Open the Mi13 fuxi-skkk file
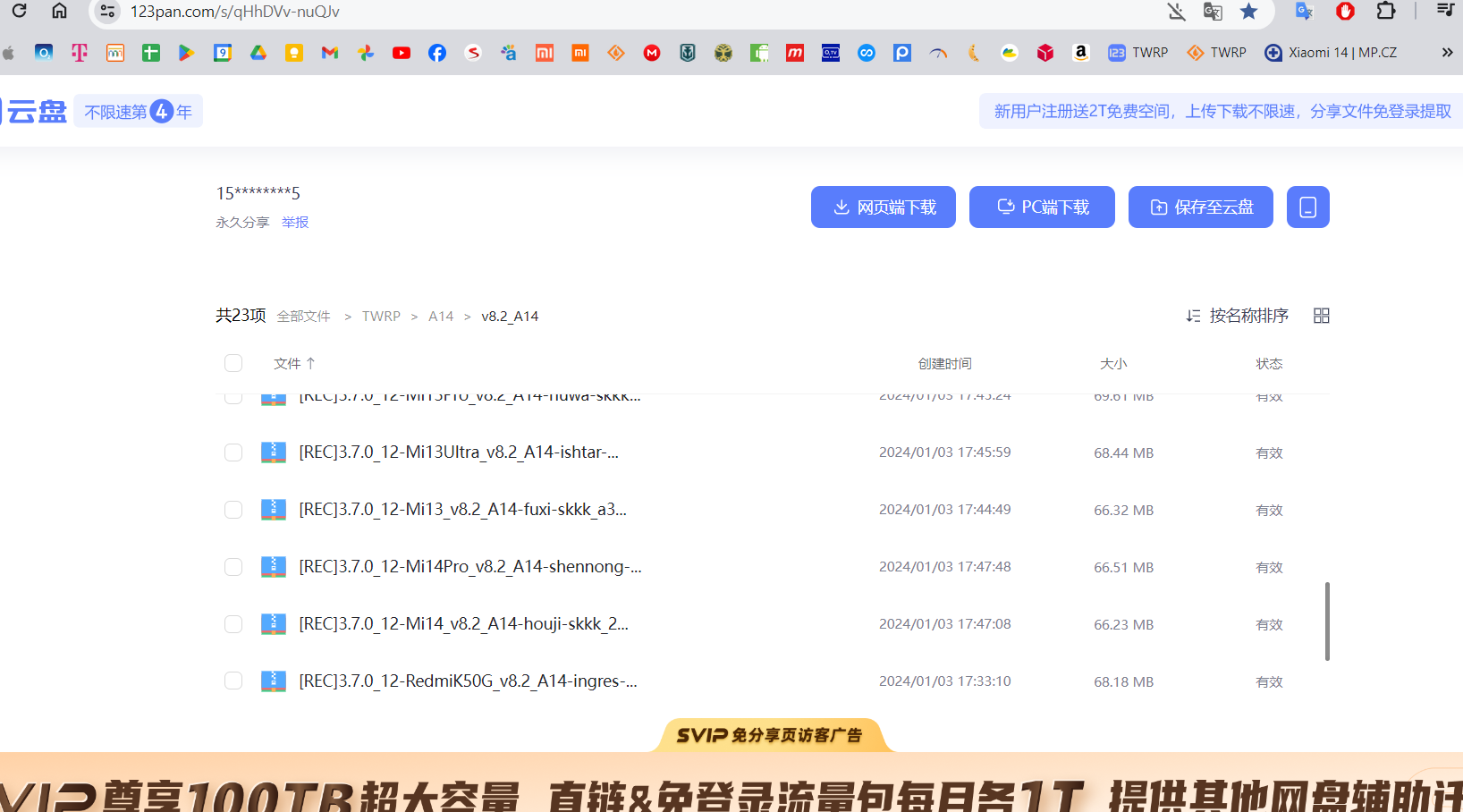 pyautogui.click(x=462, y=510)
